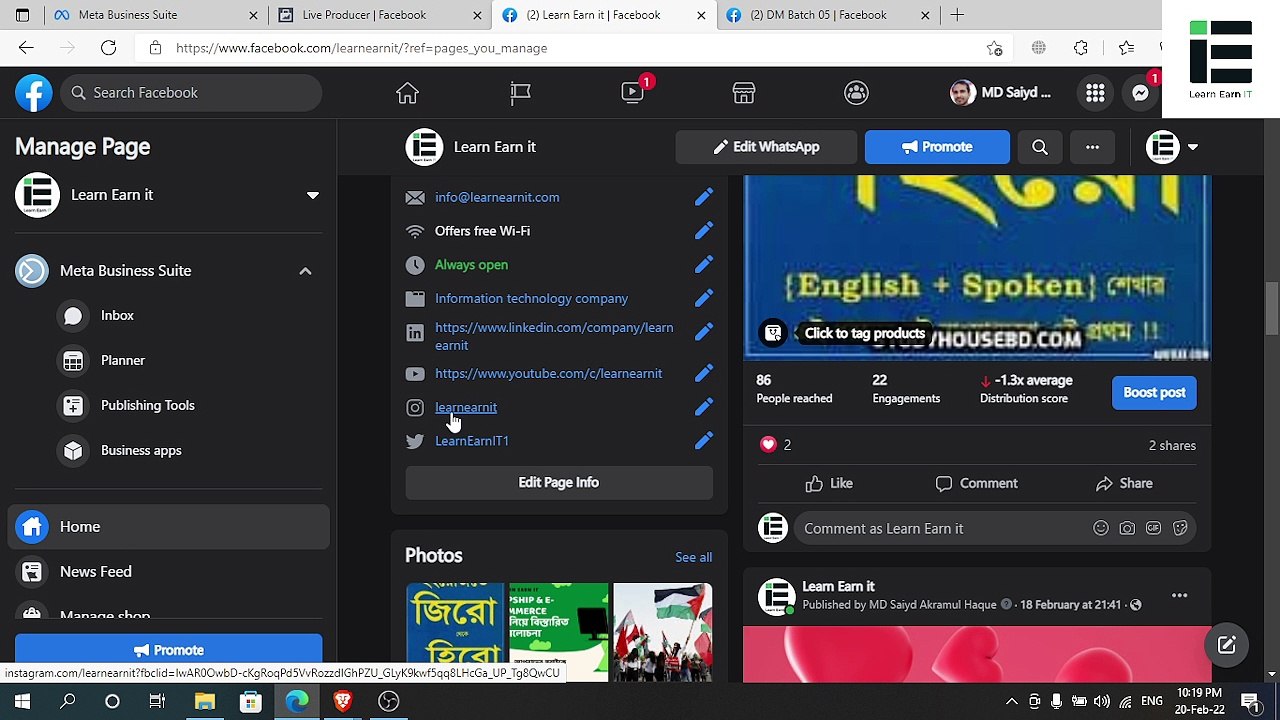Open Brave browser from the taskbar
Screen dimensions: 1280x720
[x=343, y=702]
